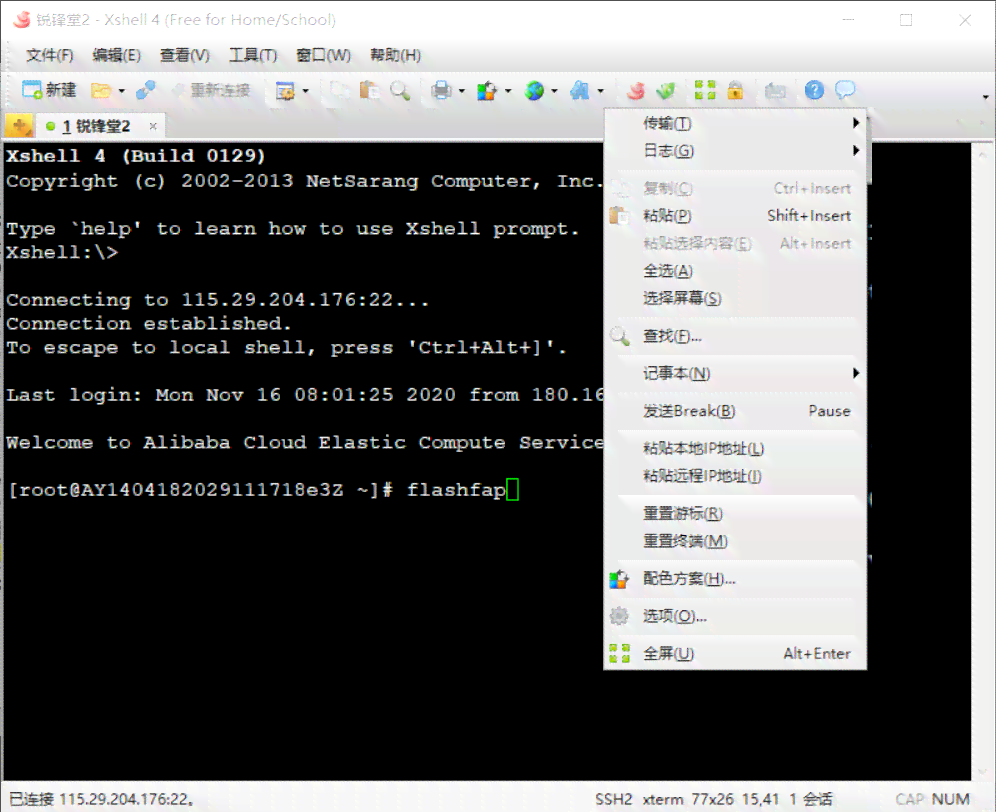Click the greyed 重新连接 reconnect button

click(x=213, y=90)
